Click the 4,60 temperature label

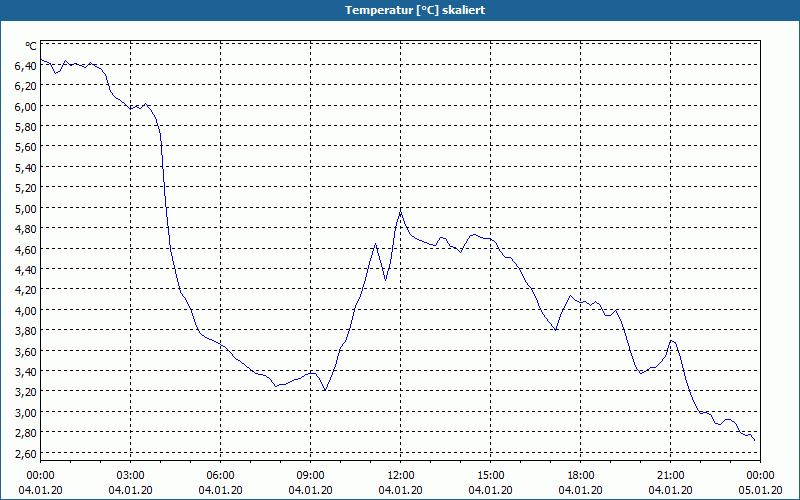pos(26,249)
